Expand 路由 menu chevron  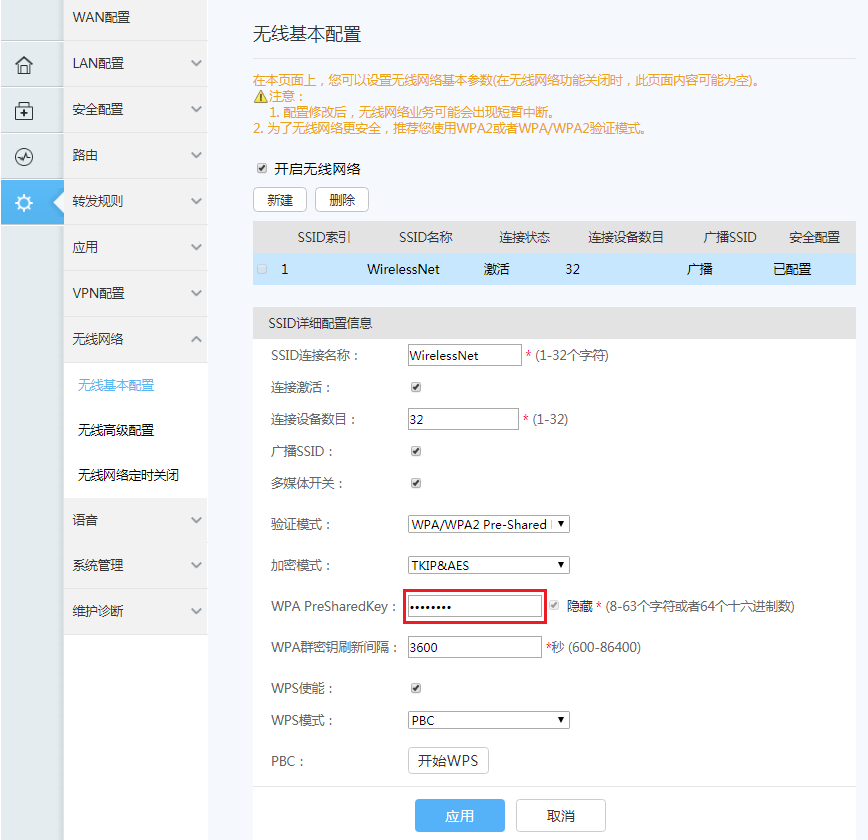coord(196,155)
